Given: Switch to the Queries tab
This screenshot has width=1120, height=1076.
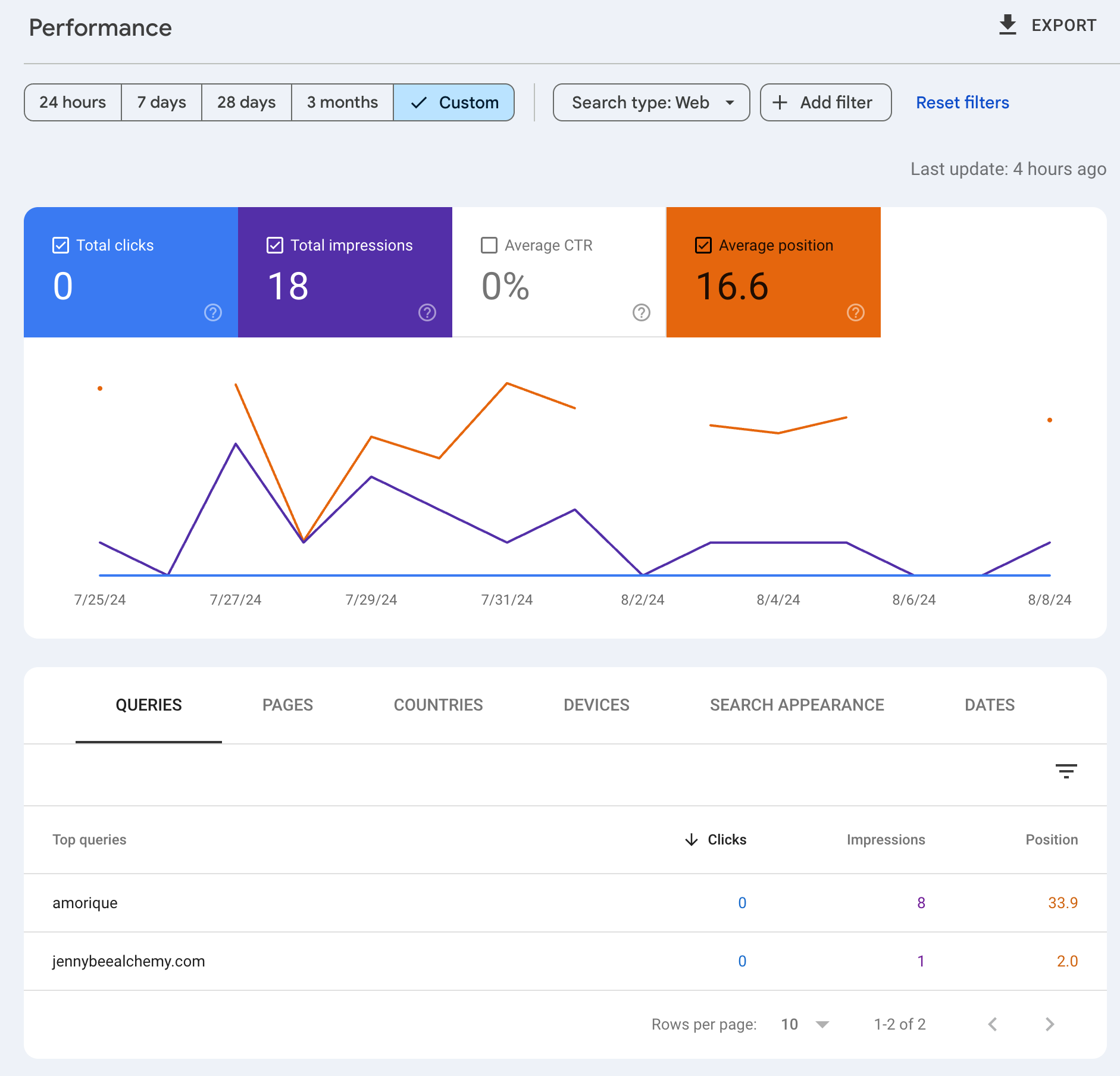Looking at the screenshot, I should tap(149, 705).
